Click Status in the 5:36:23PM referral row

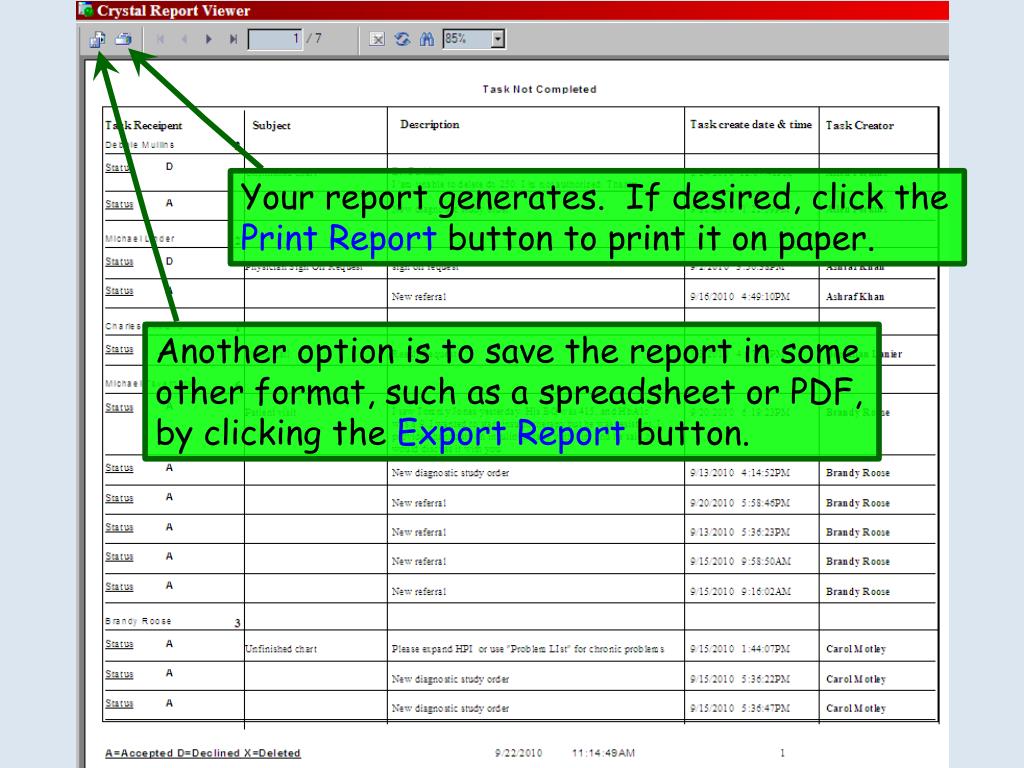pos(119,527)
